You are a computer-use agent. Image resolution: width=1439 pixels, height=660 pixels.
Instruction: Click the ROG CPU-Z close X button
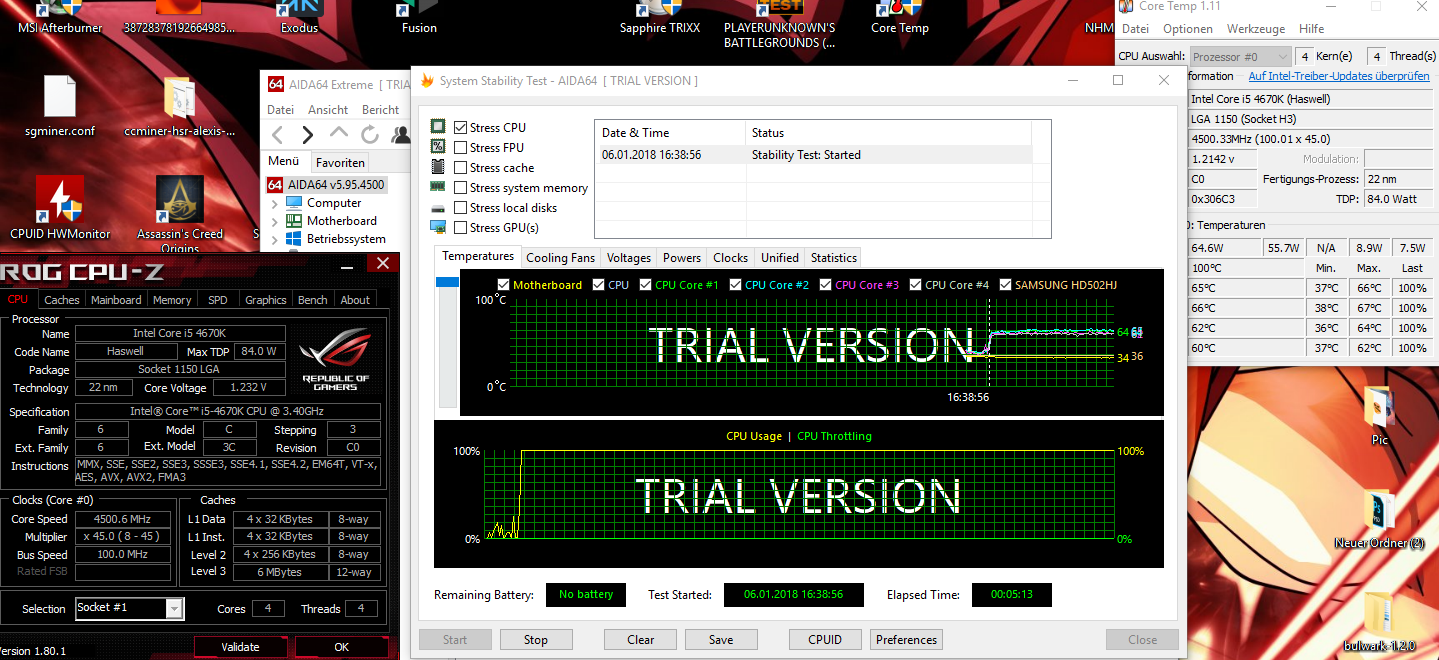click(383, 264)
